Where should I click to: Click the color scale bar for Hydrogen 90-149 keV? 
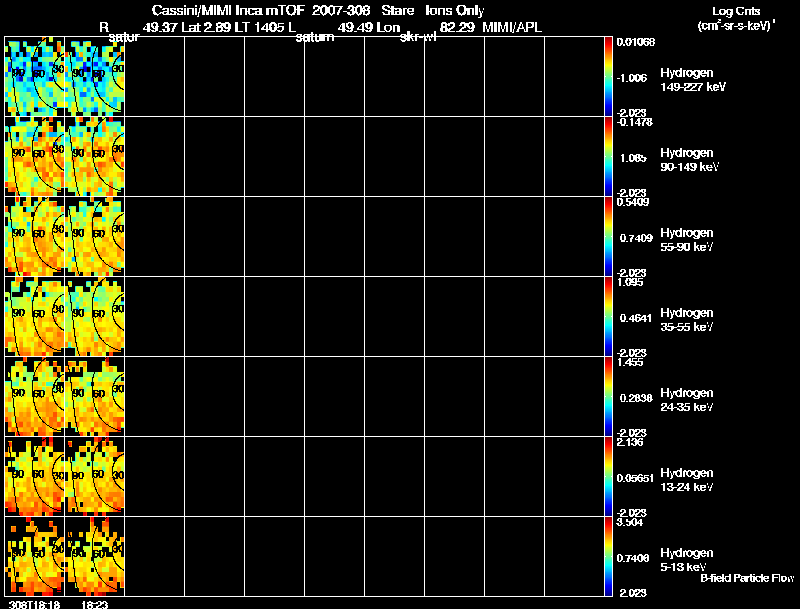point(608,157)
